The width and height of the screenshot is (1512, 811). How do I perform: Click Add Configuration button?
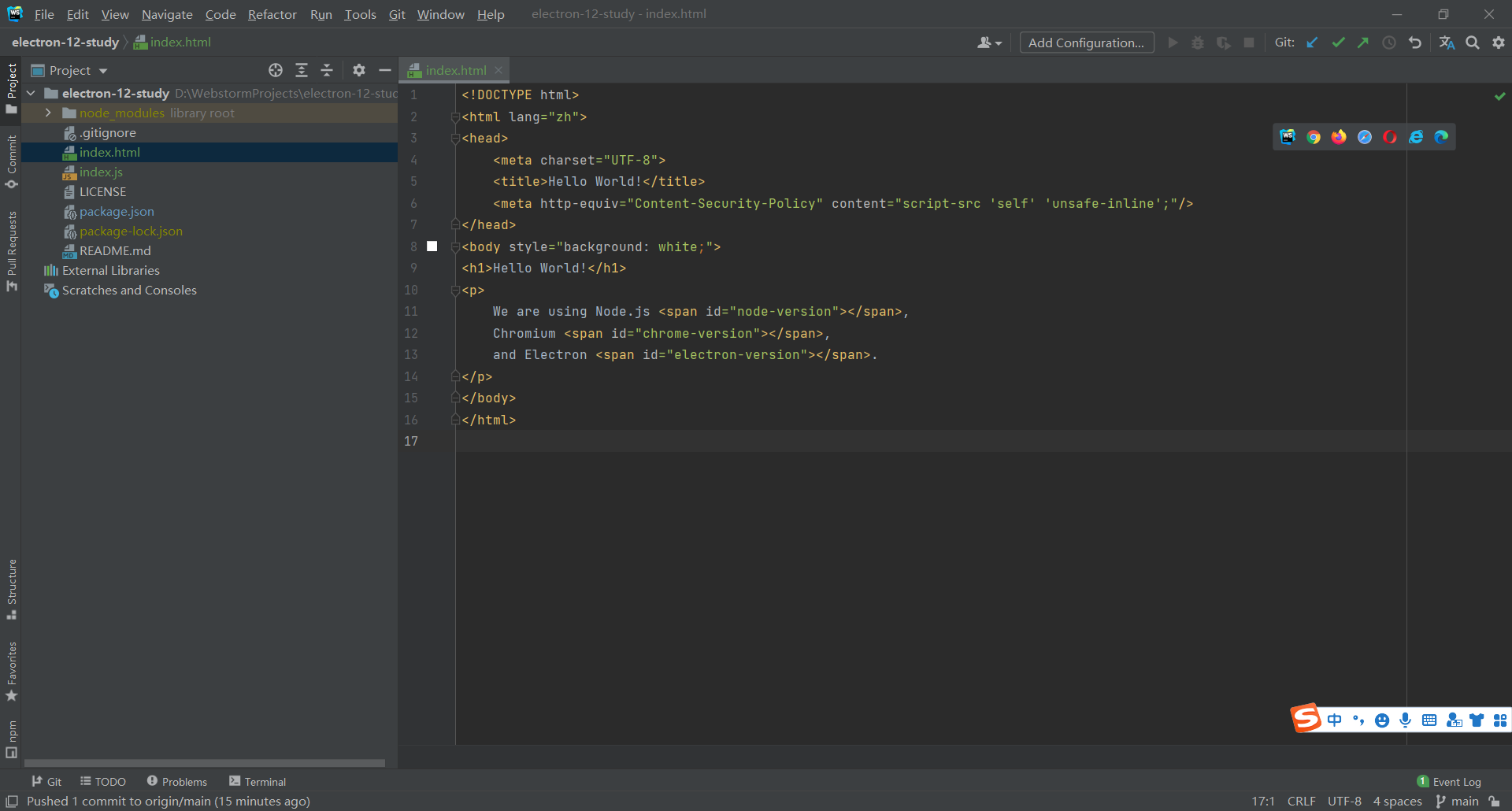point(1087,43)
